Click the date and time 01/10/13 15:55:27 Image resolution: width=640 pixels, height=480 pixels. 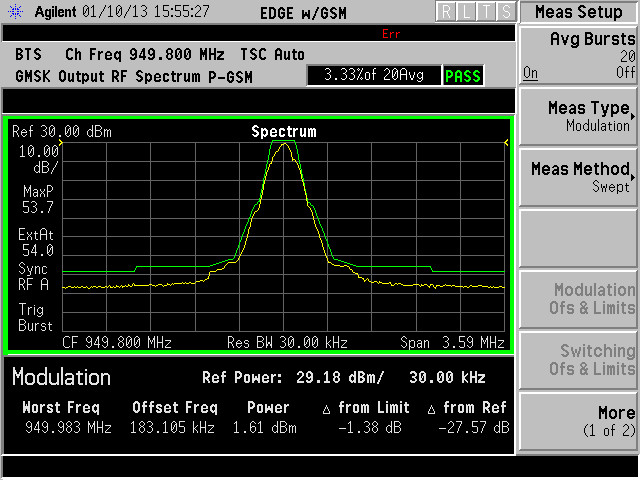(x=146, y=11)
